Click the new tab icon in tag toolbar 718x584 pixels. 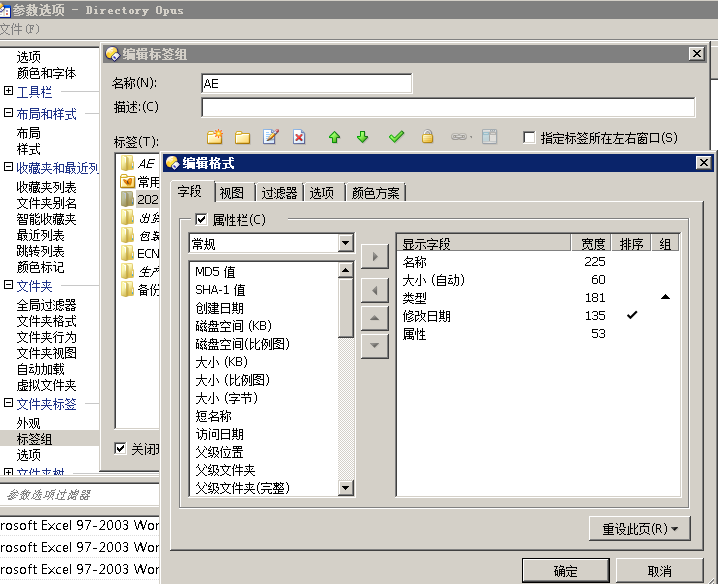pyautogui.click(x=214, y=137)
